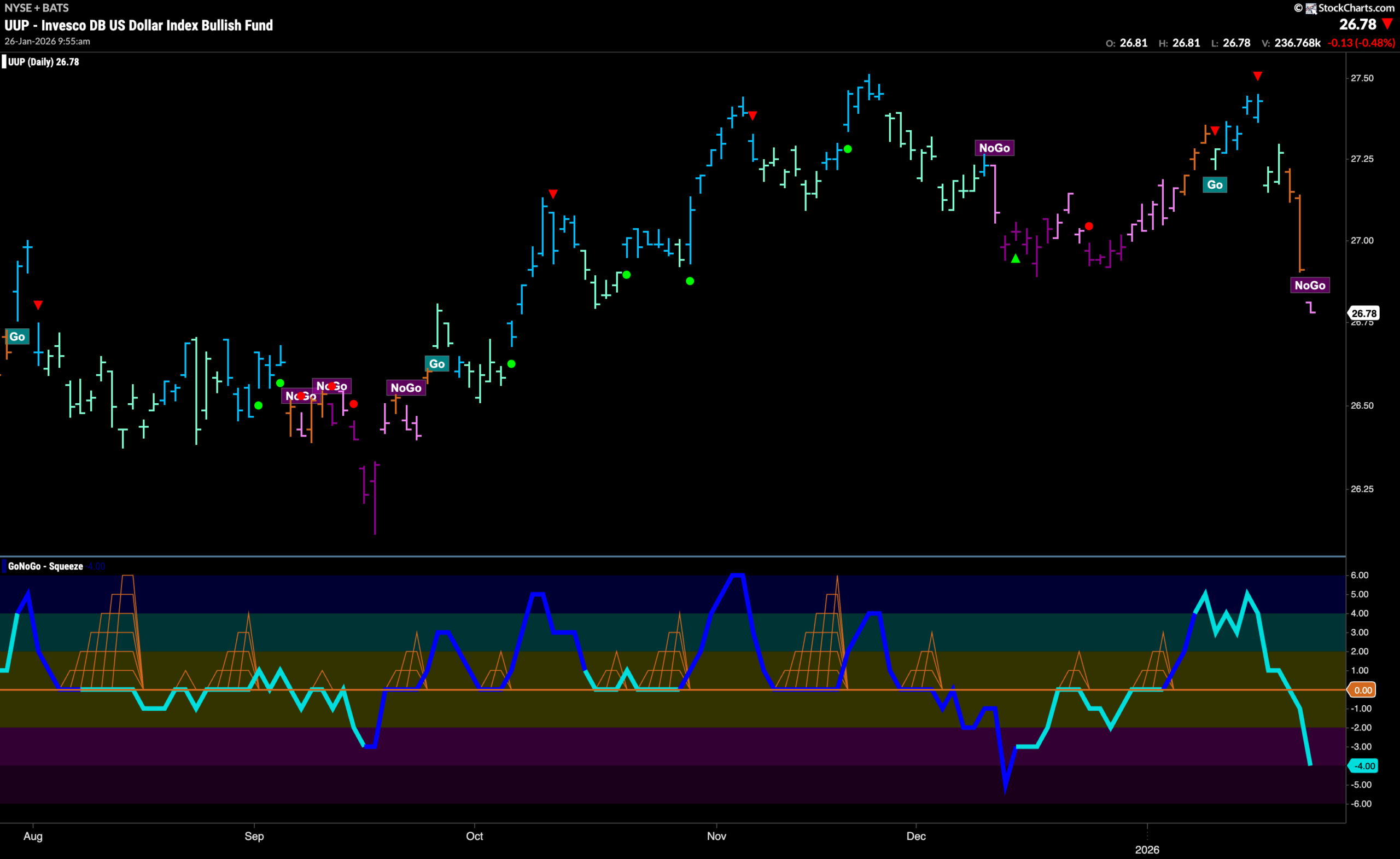Viewport: 1400px width, 859px height.
Task: Click the green circle near late October low
Action: pos(690,281)
